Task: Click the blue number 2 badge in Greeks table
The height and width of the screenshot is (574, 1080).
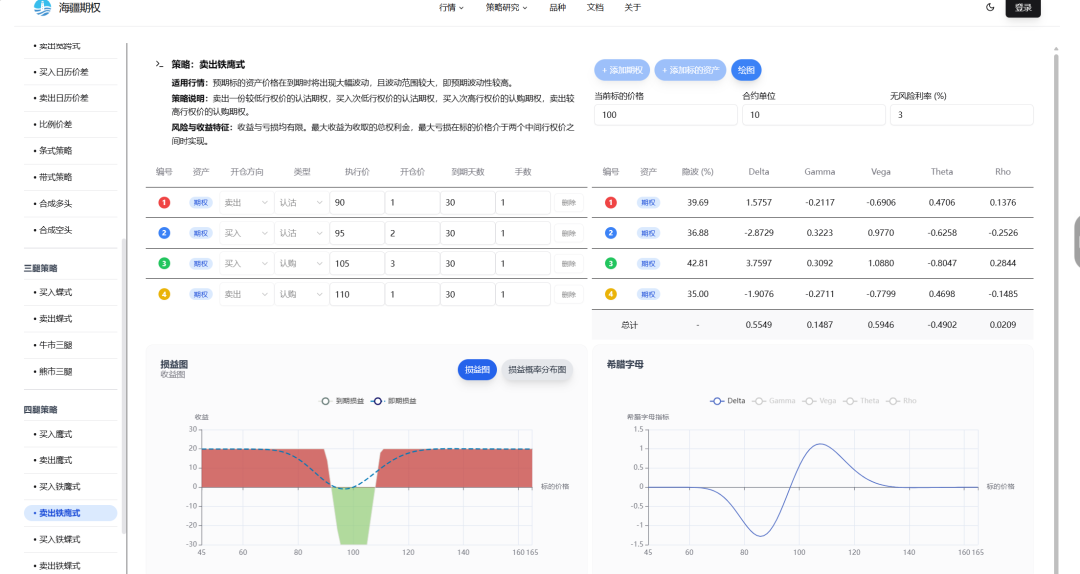Action: point(610,233)
